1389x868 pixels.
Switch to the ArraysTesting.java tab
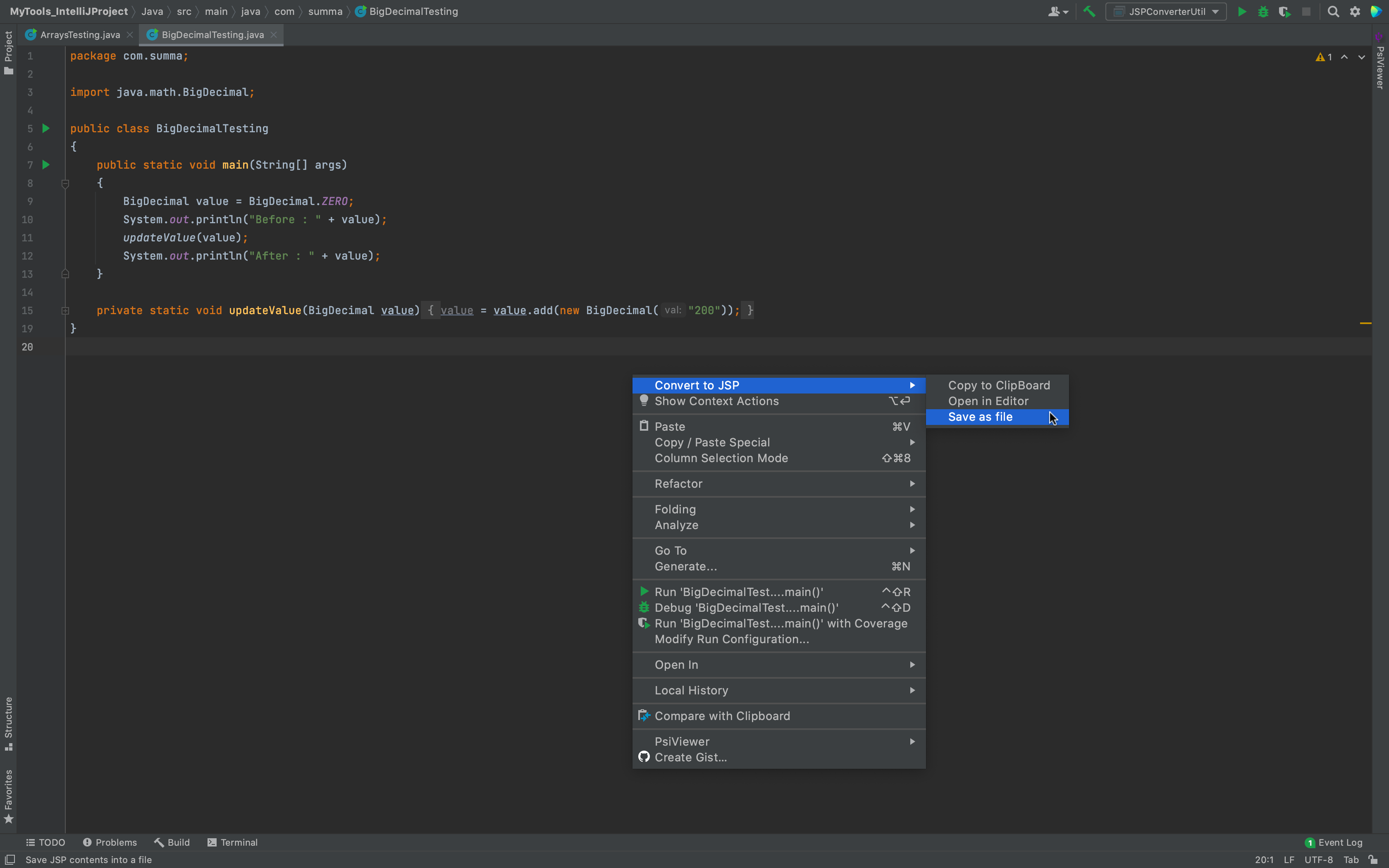pos(80,34)
